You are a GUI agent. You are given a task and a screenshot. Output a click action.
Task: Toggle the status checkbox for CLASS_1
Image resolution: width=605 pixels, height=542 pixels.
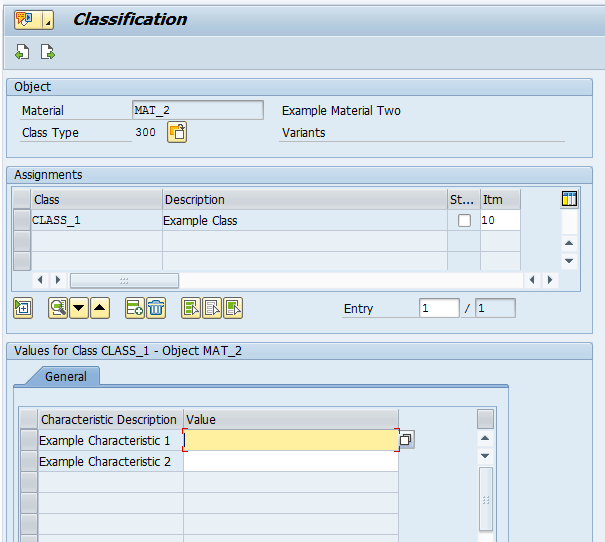(x=464, y=221)
